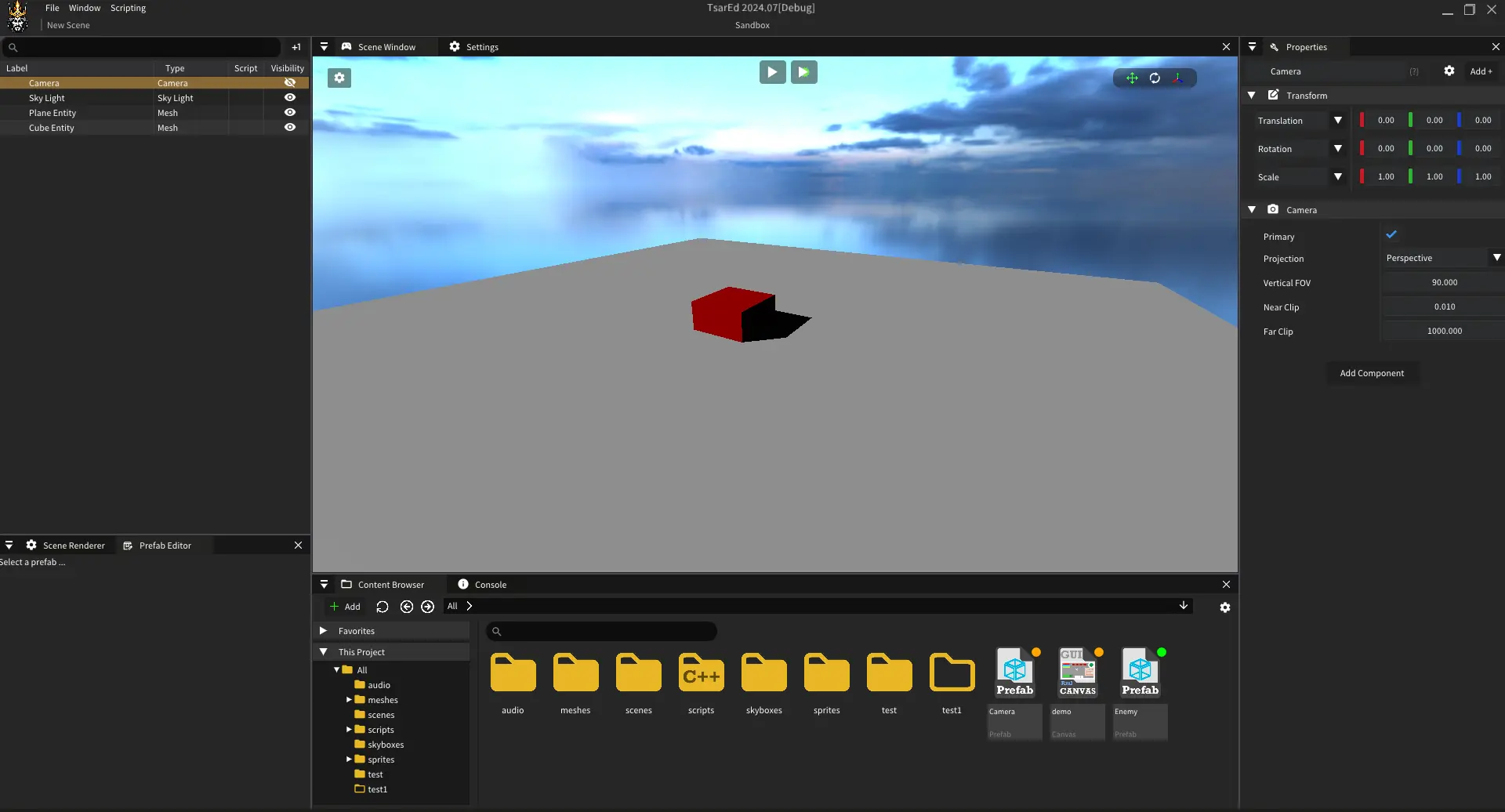Select the rotate gizmo tool

[1155, 78]
